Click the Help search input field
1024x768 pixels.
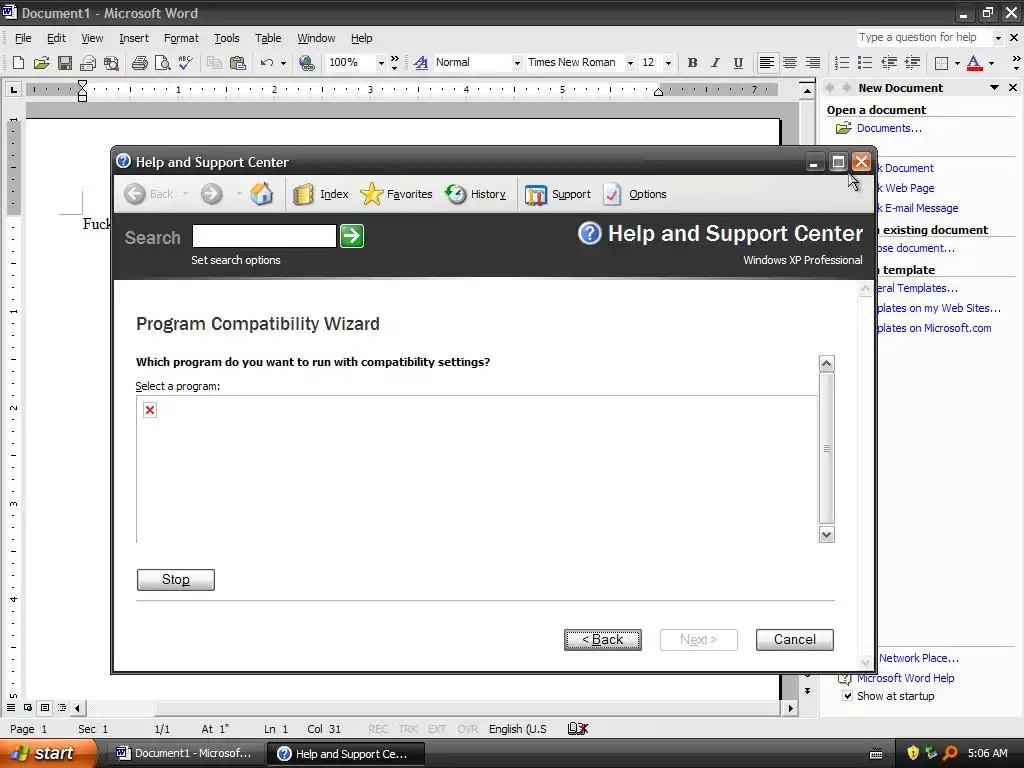pos(264,236)
